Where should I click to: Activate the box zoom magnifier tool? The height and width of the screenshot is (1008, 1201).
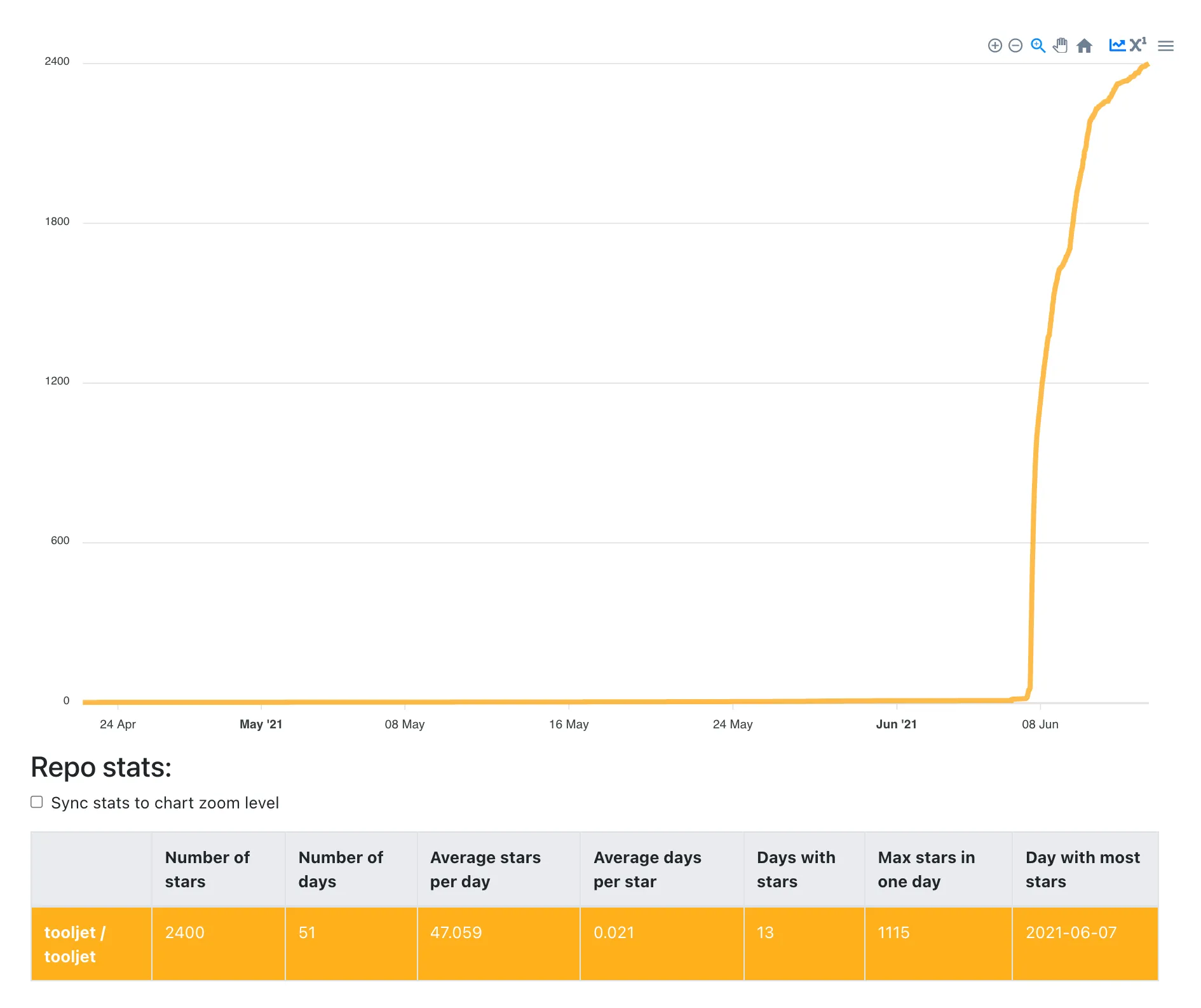click(1037, 45)
